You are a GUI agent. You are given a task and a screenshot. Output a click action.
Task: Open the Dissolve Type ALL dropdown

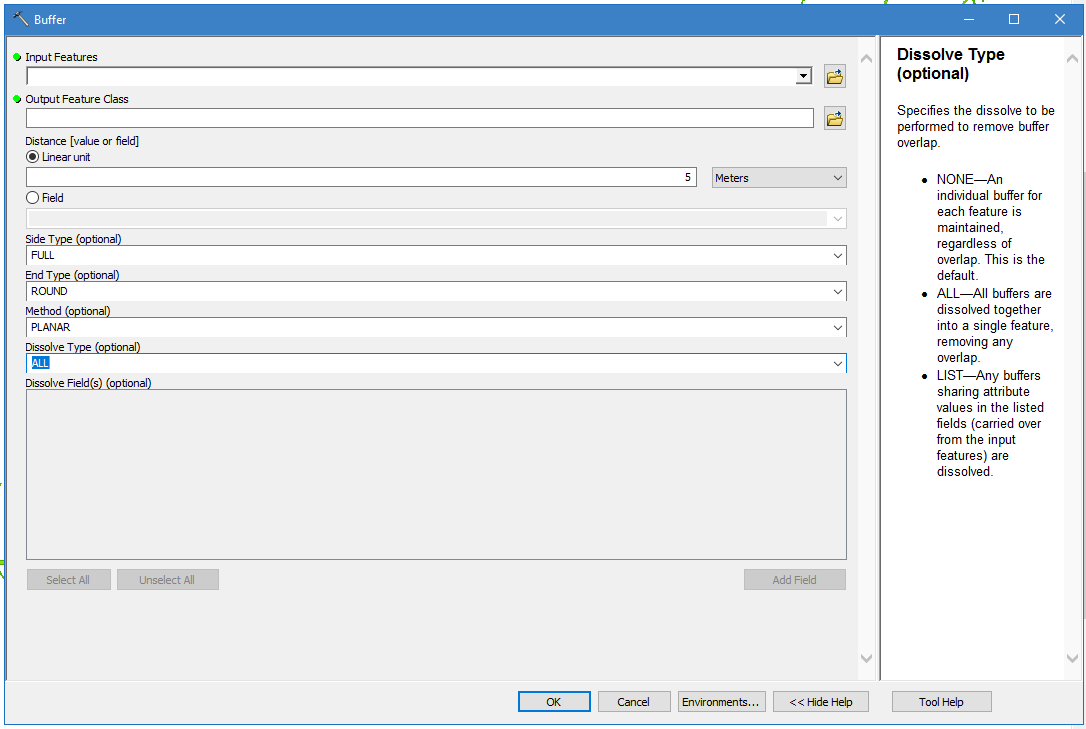point(837,364)
